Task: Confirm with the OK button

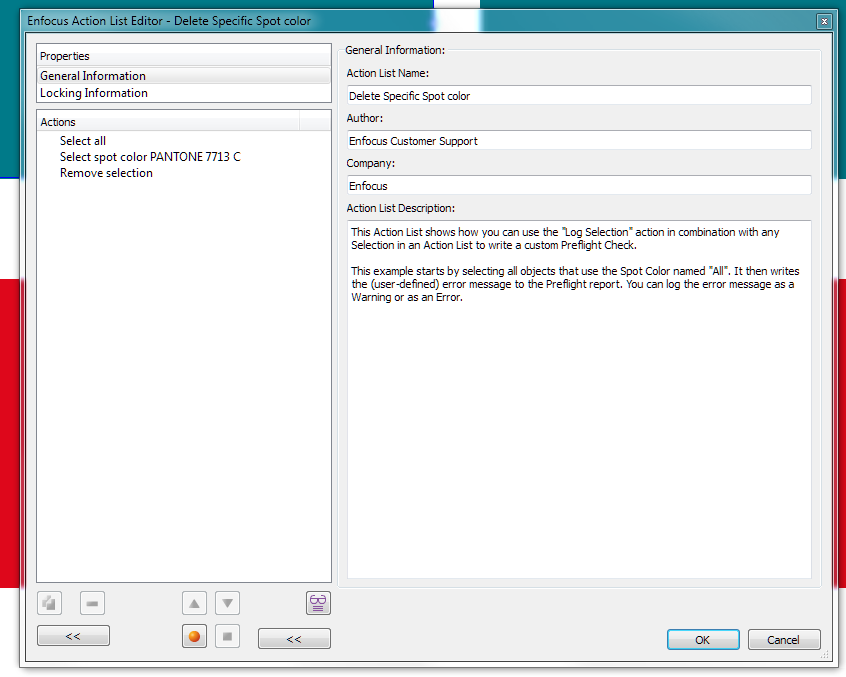Action: tap(703, 640)
